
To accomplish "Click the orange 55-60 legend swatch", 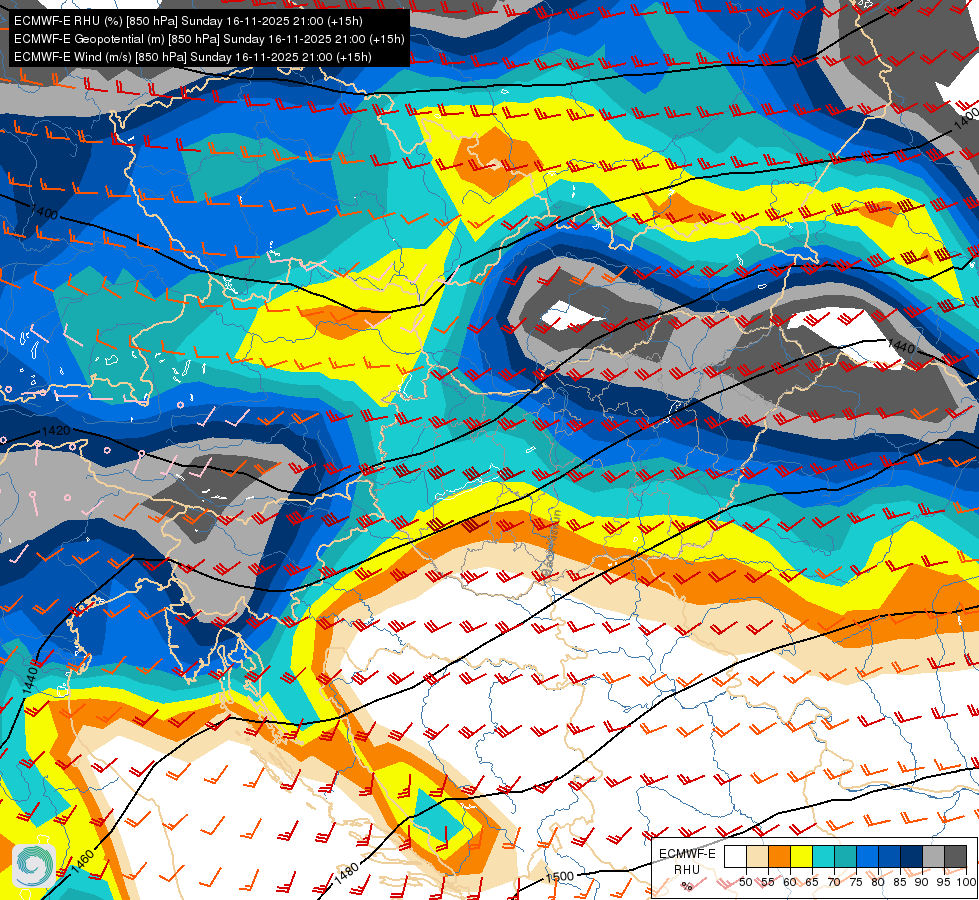I will (780, 856).
